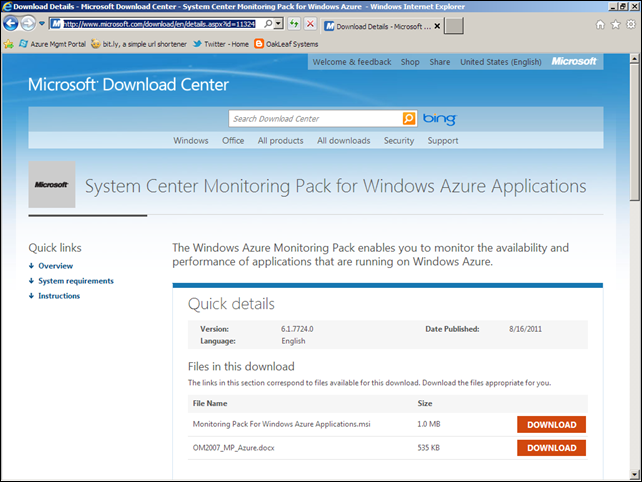The image size is (642, 482).
Task: Select the Download Details browser tab
Action: 380,24
